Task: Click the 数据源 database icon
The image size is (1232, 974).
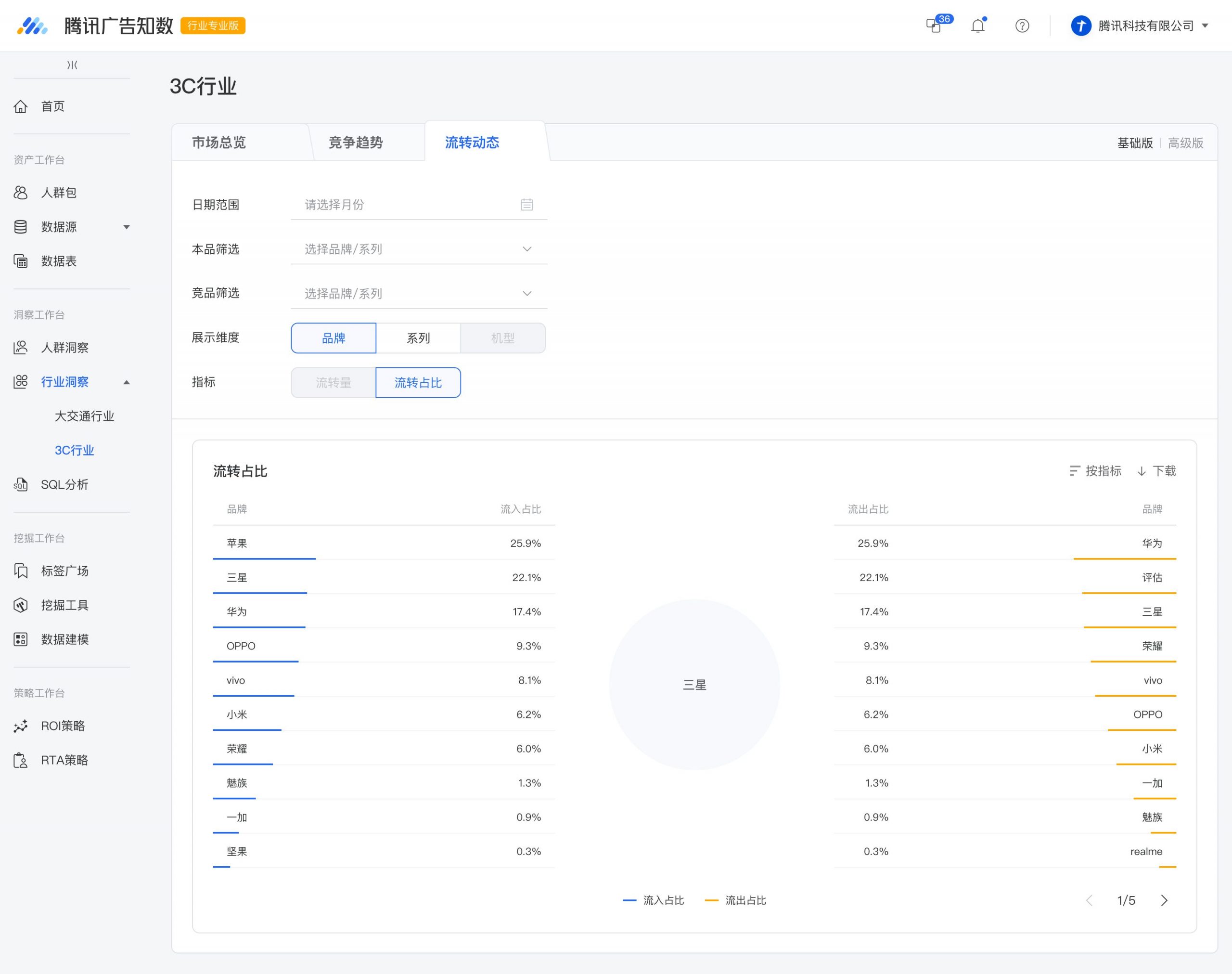Action: [21, 227]
